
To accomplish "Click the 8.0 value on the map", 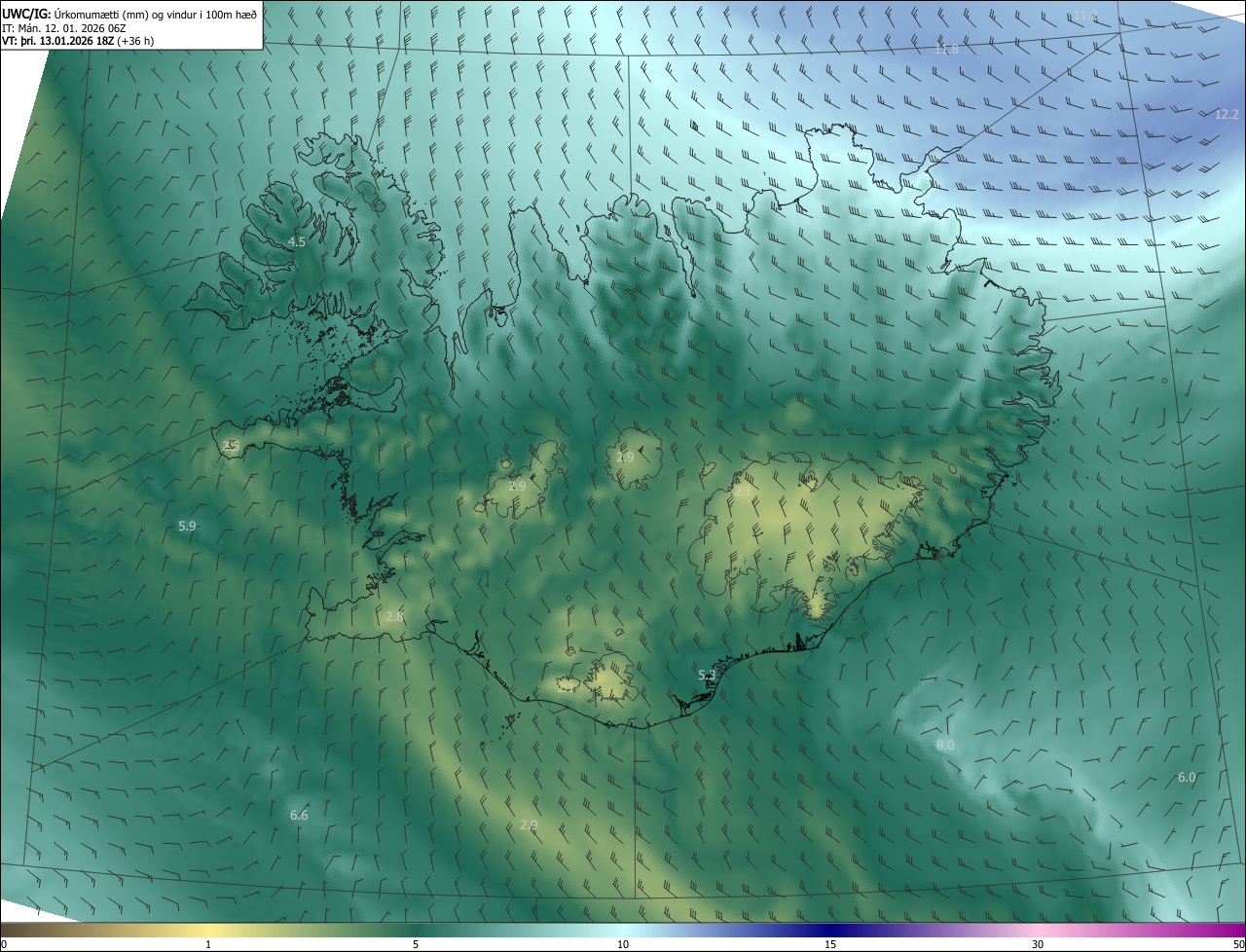I will [945, 745].
